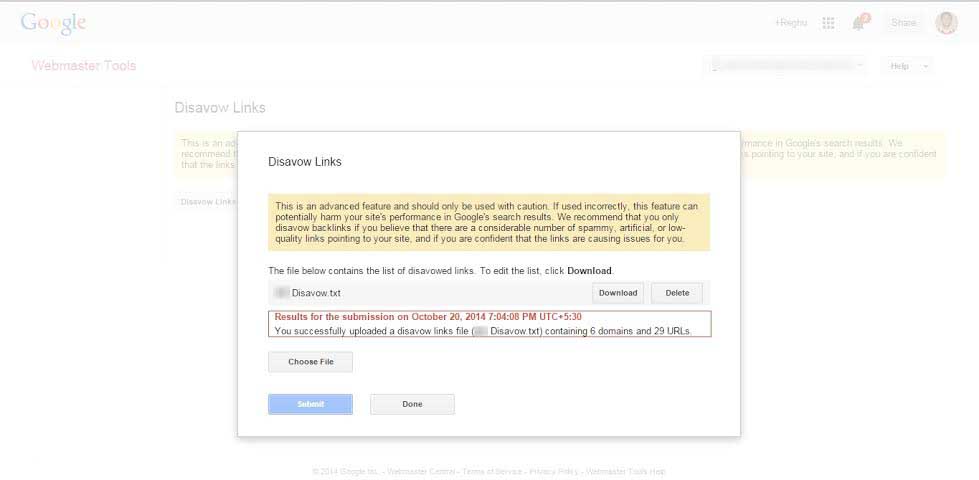
Task: Click the Choose File button
Action: 310,362
